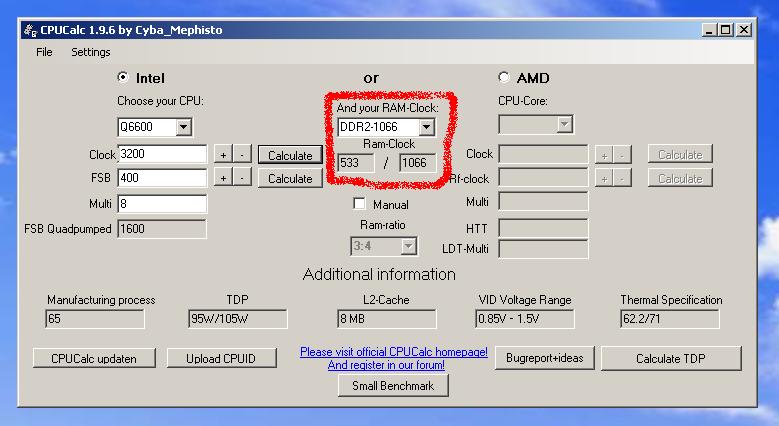
Task: Select the Intel radio button
Action: pyautogui.click(x=123, y=77)
